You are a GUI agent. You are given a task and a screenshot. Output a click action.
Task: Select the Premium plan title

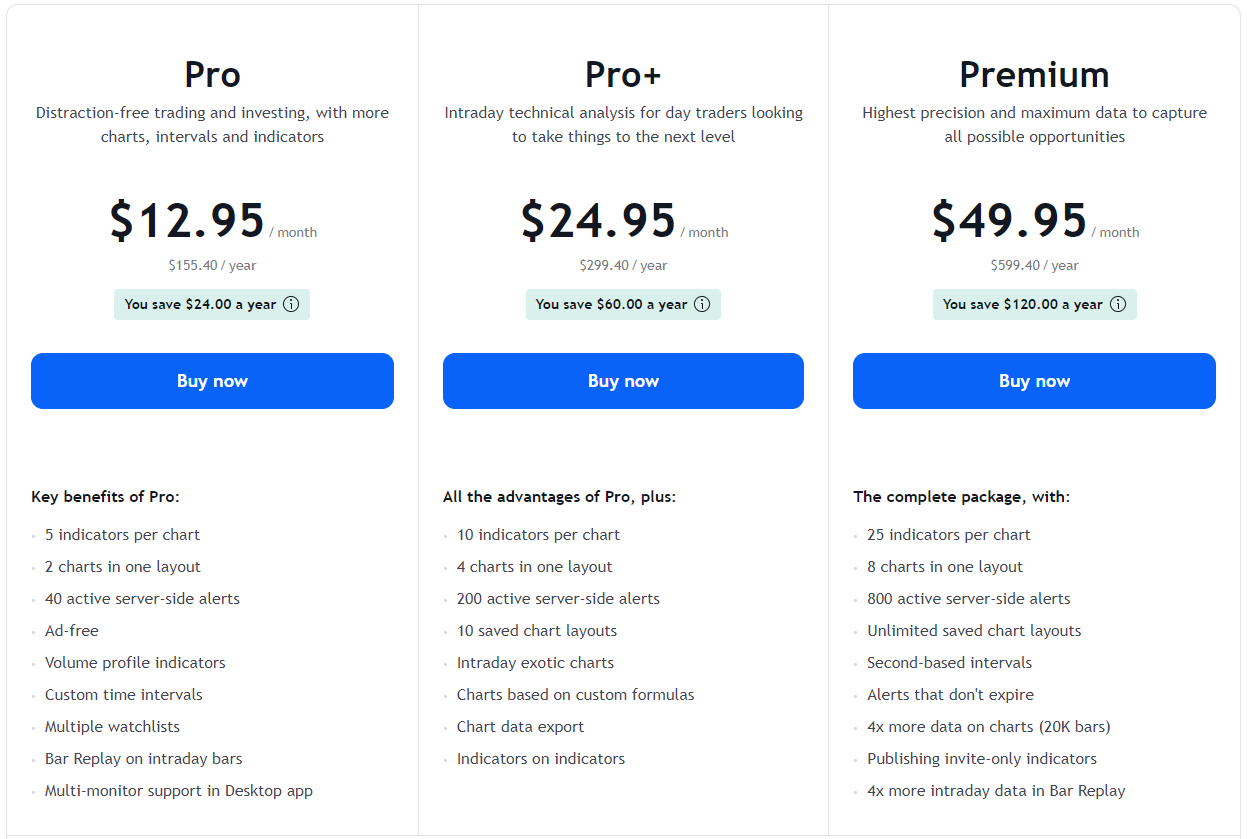pos(1034,74)
